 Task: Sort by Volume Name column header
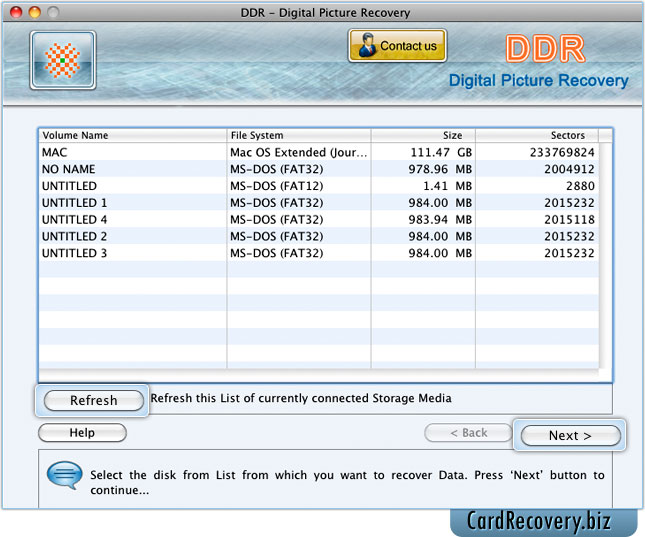tap(132, 135)
